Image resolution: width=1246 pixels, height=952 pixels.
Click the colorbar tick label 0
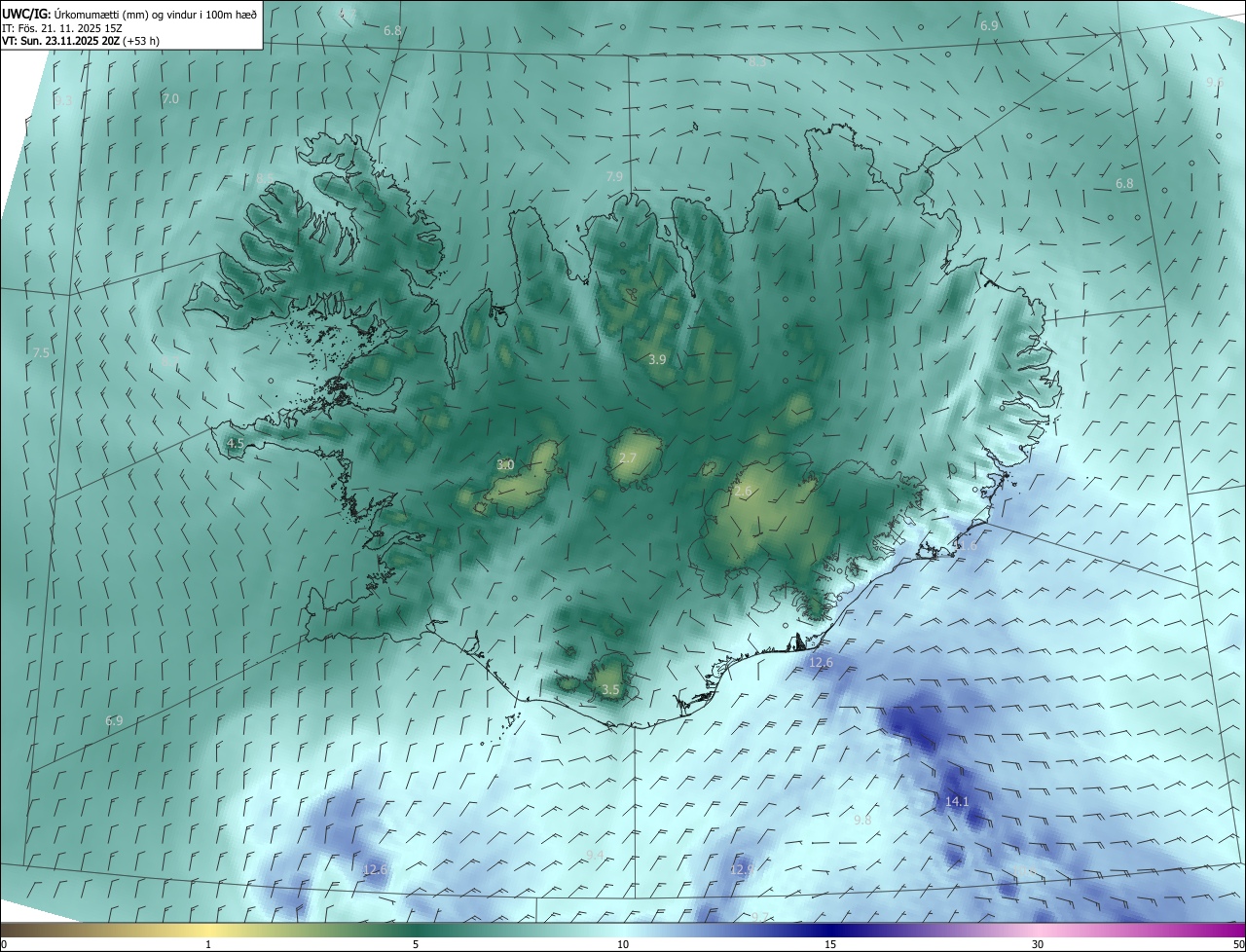coord(4,944)
